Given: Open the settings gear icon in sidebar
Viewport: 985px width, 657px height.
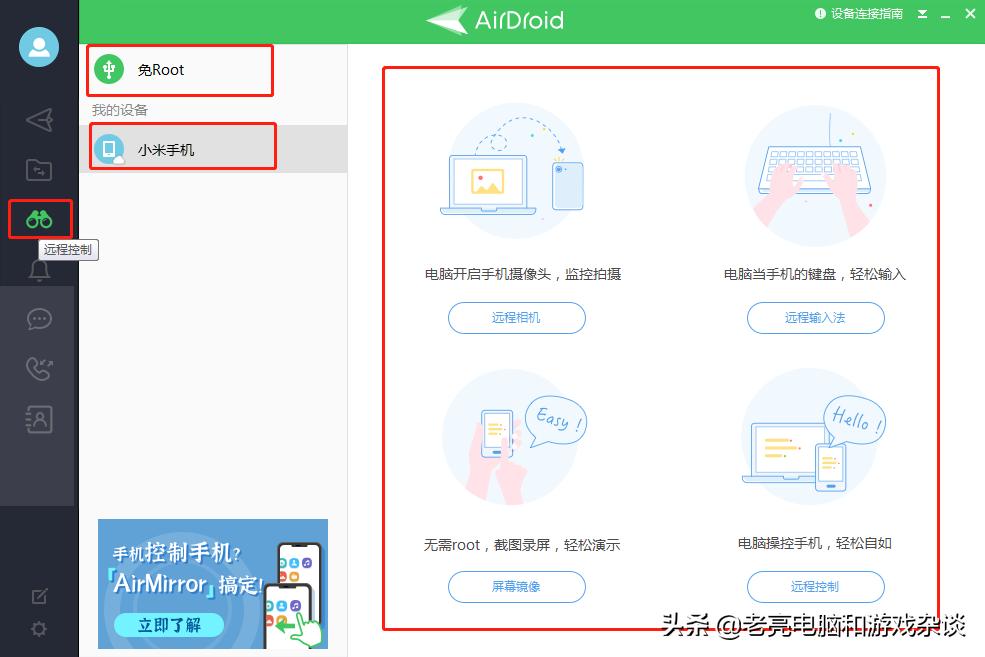Looking at the screenshot, I should pos(38,629).
